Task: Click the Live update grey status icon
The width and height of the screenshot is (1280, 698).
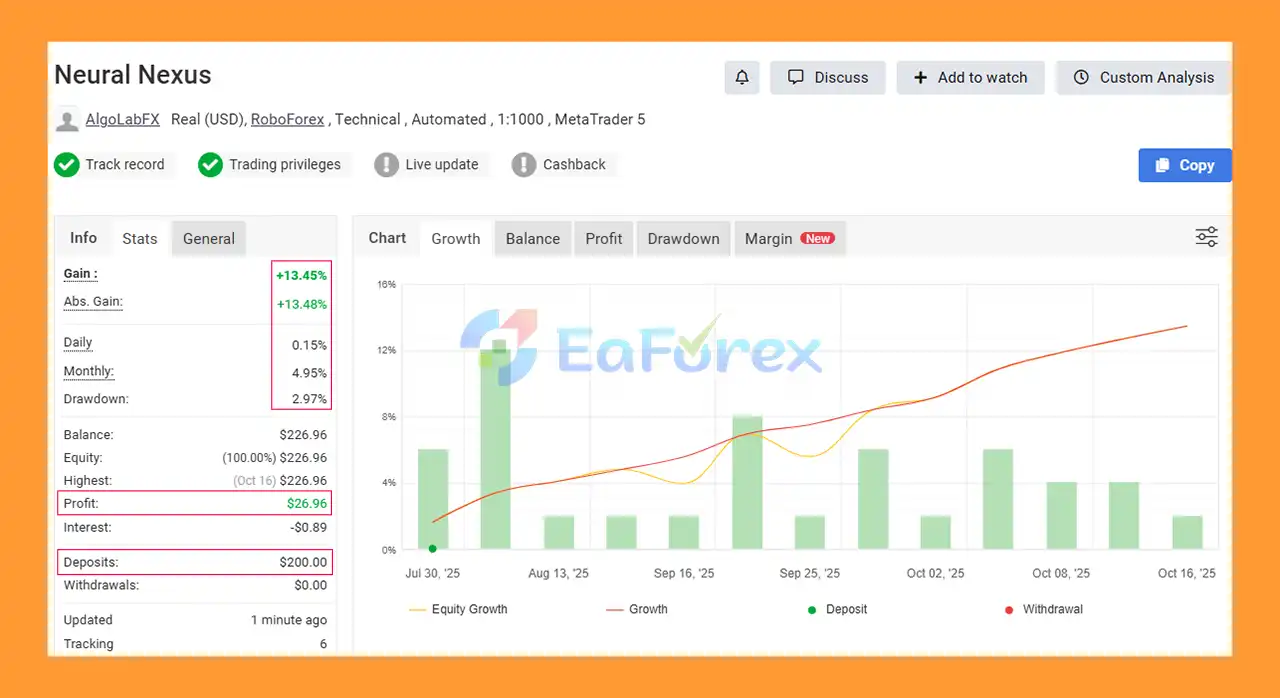Action: coord(386,165)
